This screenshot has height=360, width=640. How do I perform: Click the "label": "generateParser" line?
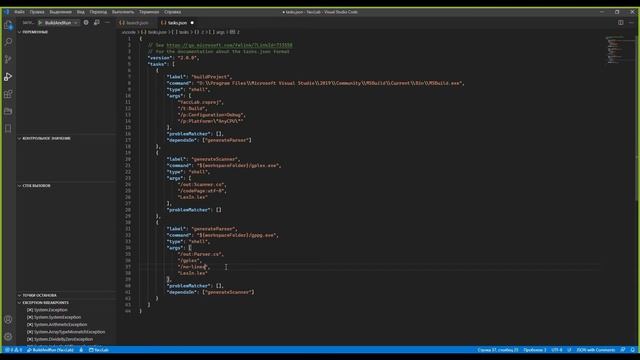[202, 229]
